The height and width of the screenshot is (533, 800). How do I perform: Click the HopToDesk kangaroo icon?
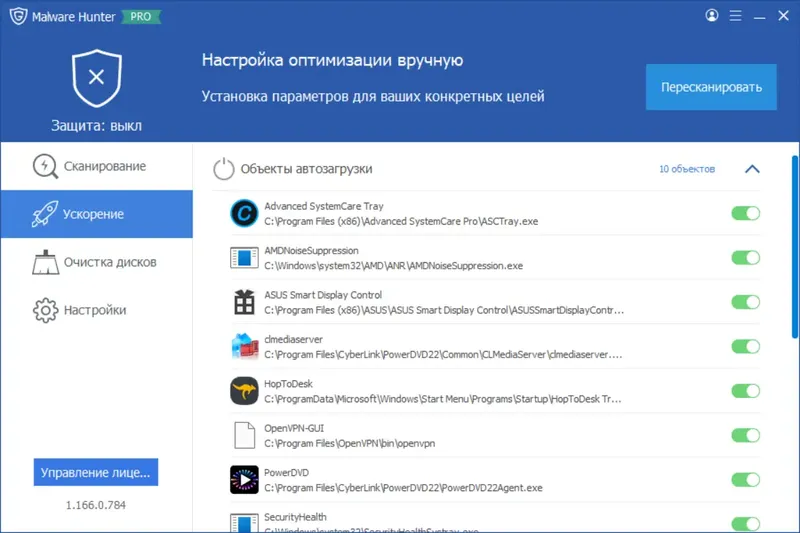(x=244, y=391)
